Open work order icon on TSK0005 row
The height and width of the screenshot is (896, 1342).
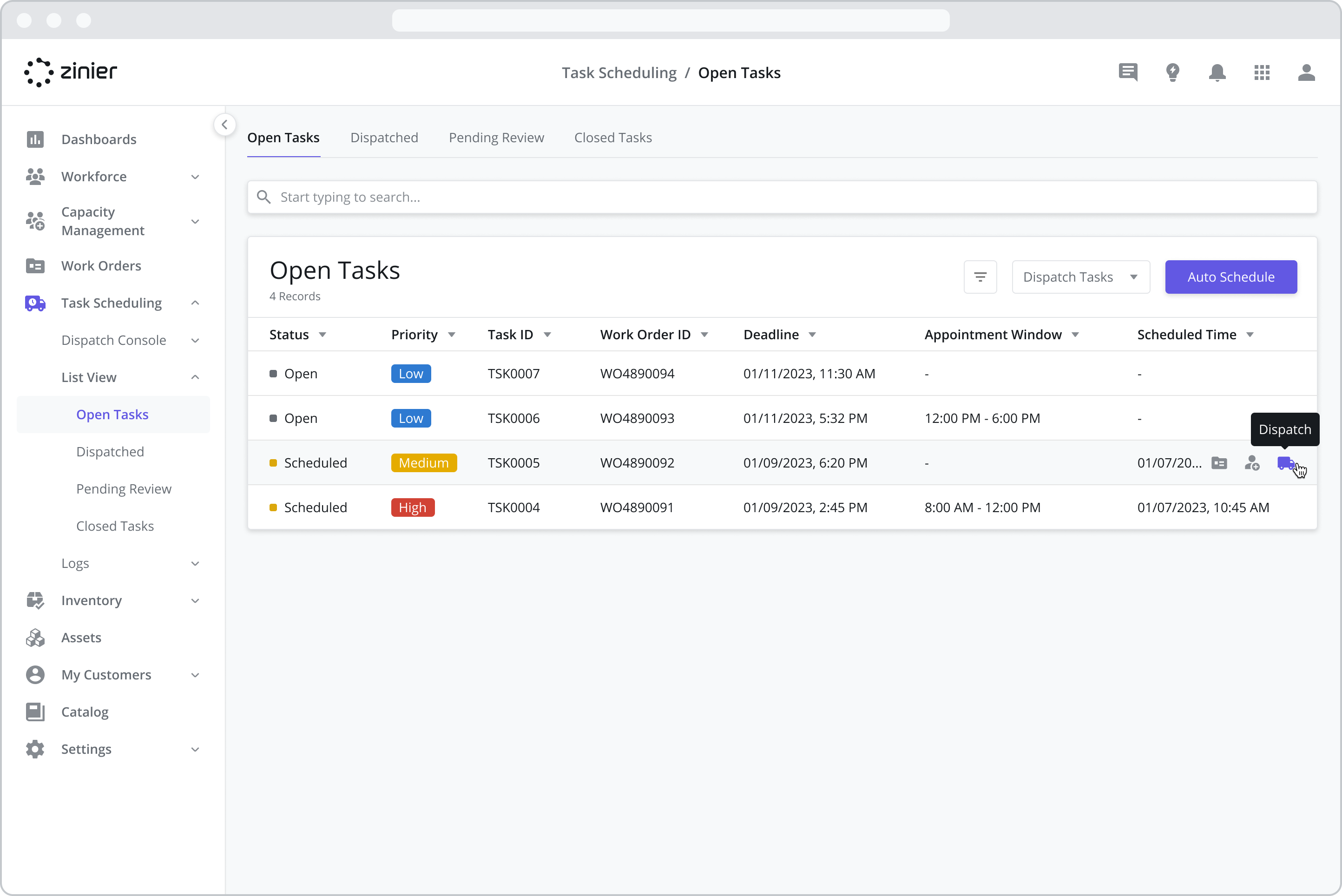pyautogui.click(x=1218, y=463)
